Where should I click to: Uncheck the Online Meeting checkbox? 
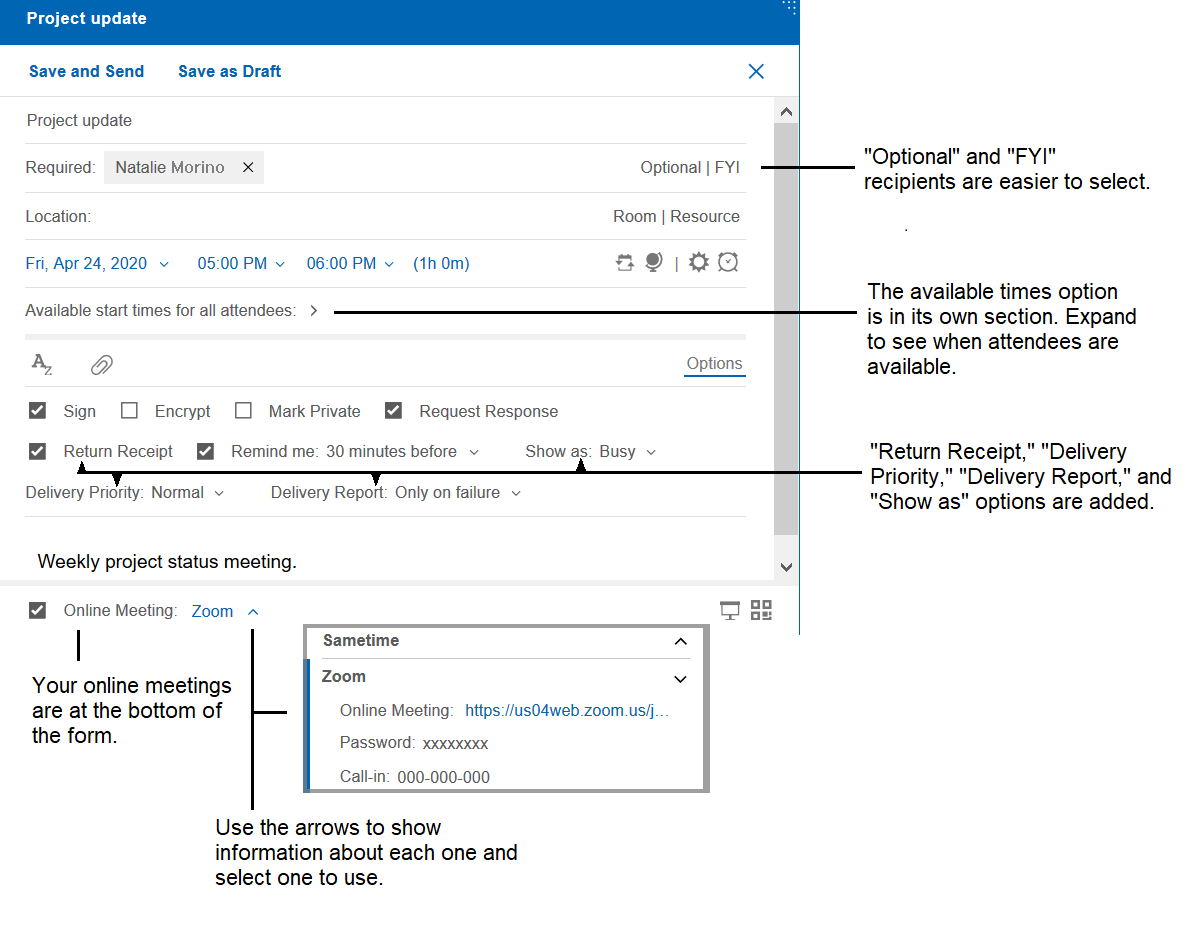tap(37, 610)
